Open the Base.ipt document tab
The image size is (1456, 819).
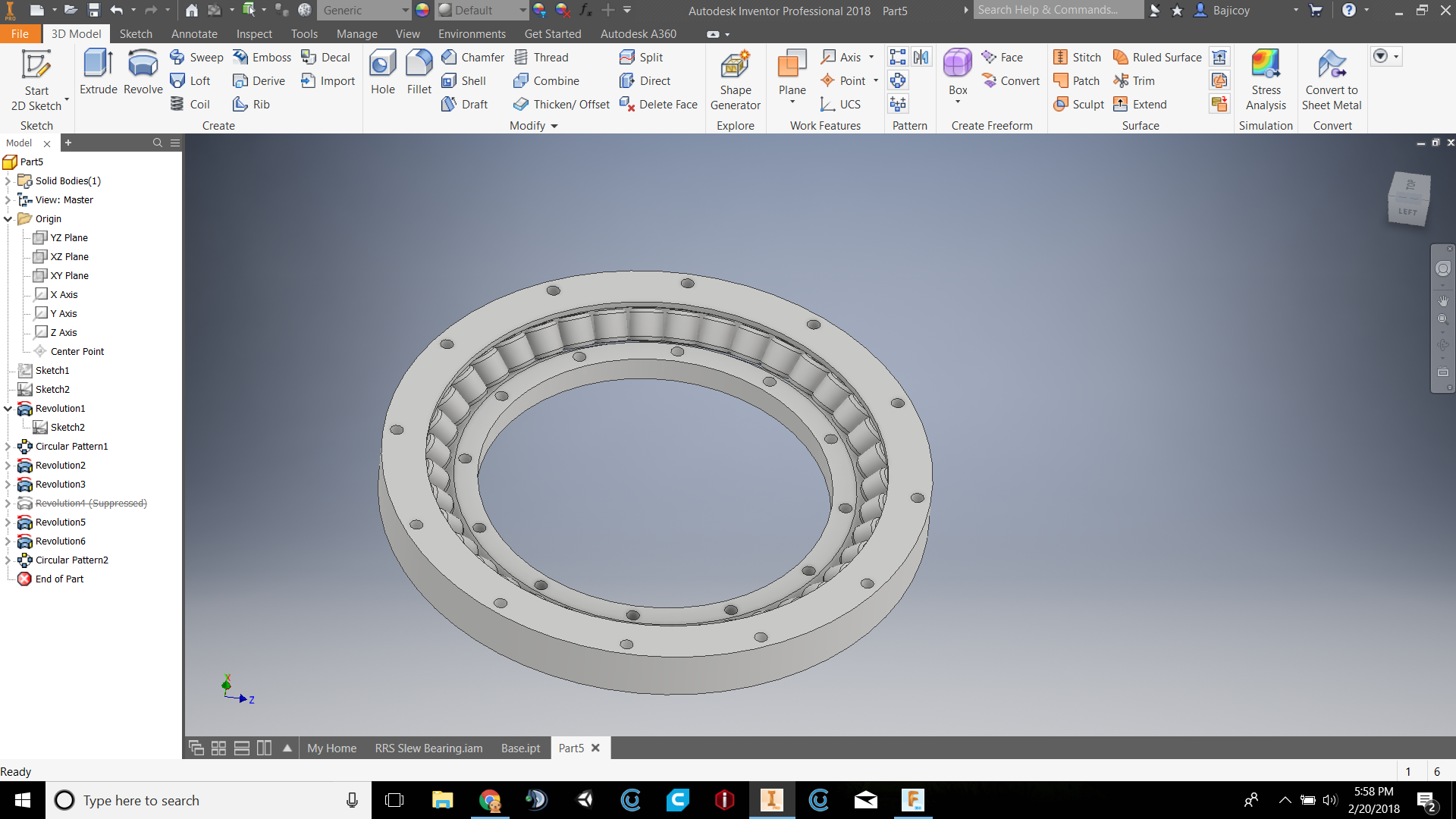pyautogui.click(x=520, y=748)
